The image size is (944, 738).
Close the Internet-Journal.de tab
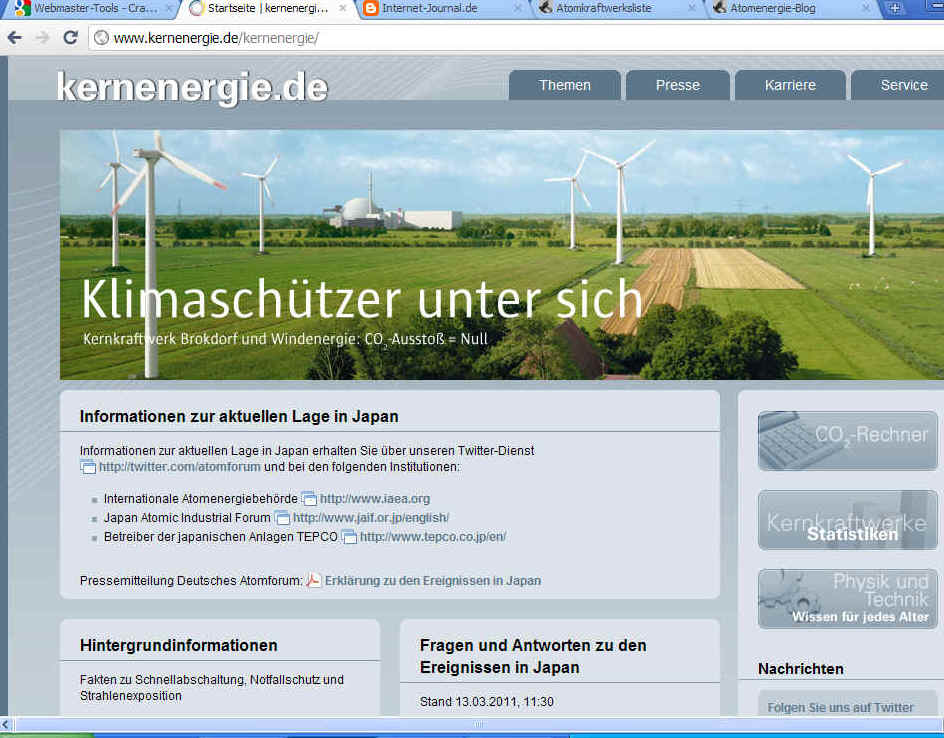pyautogui.click(x=517, y=8)
